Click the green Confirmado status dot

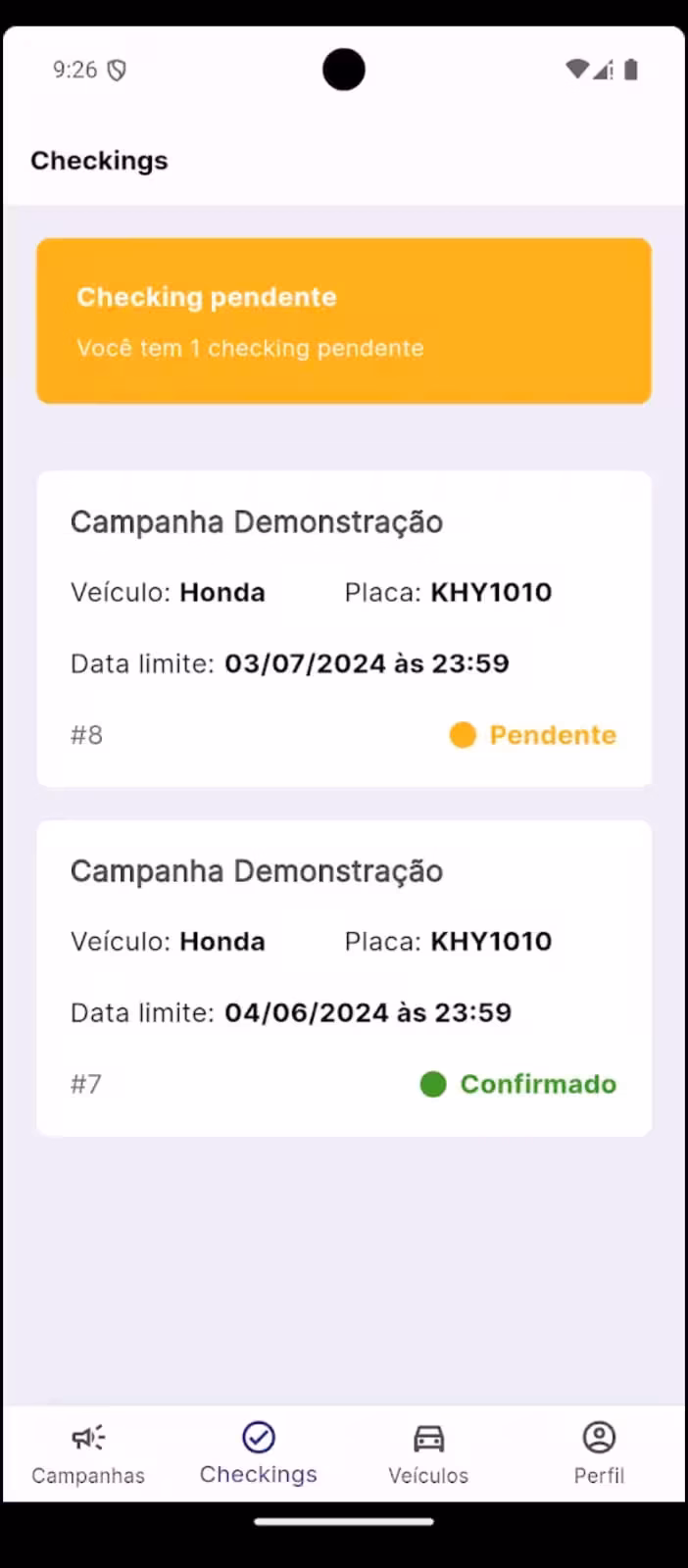[433, 1084]
